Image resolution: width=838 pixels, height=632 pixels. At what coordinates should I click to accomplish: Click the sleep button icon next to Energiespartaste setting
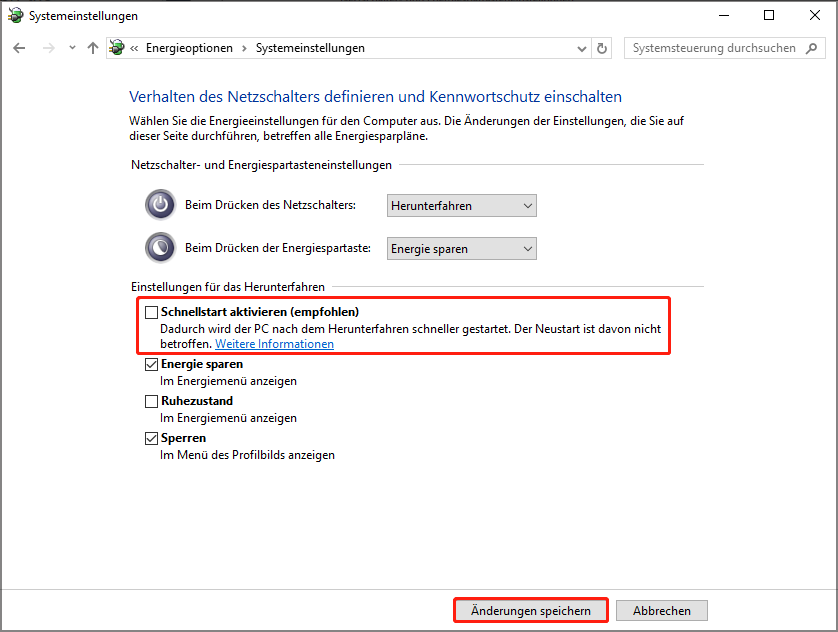pyautogui.click(x=160, y=247)
